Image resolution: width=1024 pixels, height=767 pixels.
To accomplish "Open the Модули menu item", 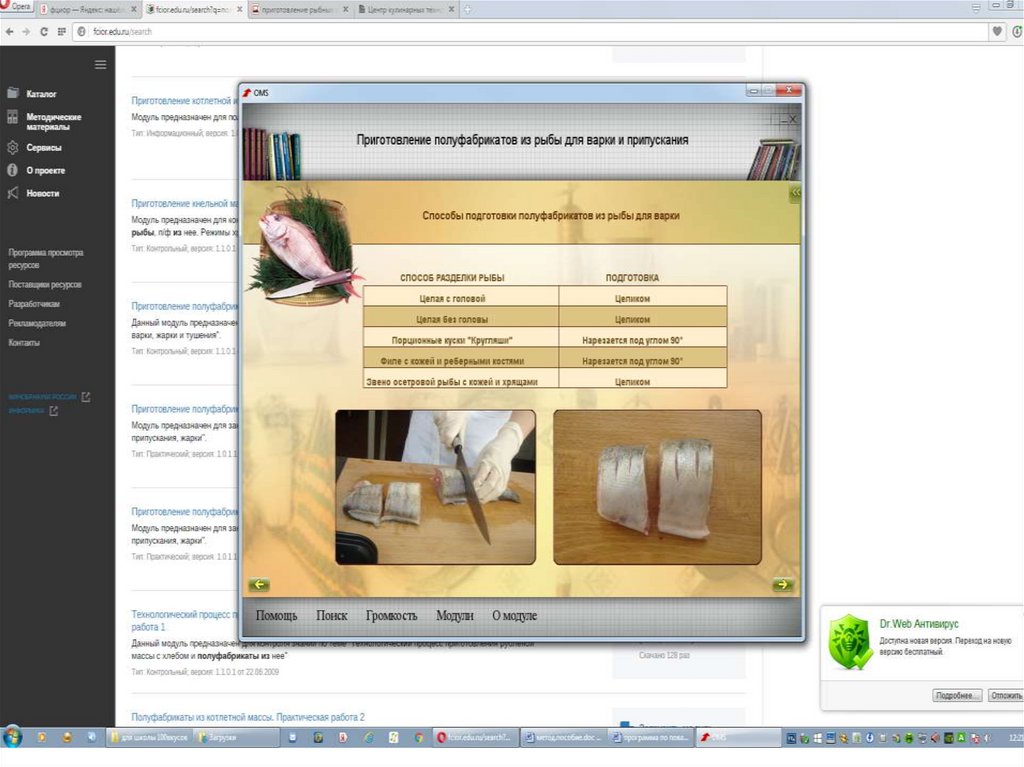I will 455,616.
